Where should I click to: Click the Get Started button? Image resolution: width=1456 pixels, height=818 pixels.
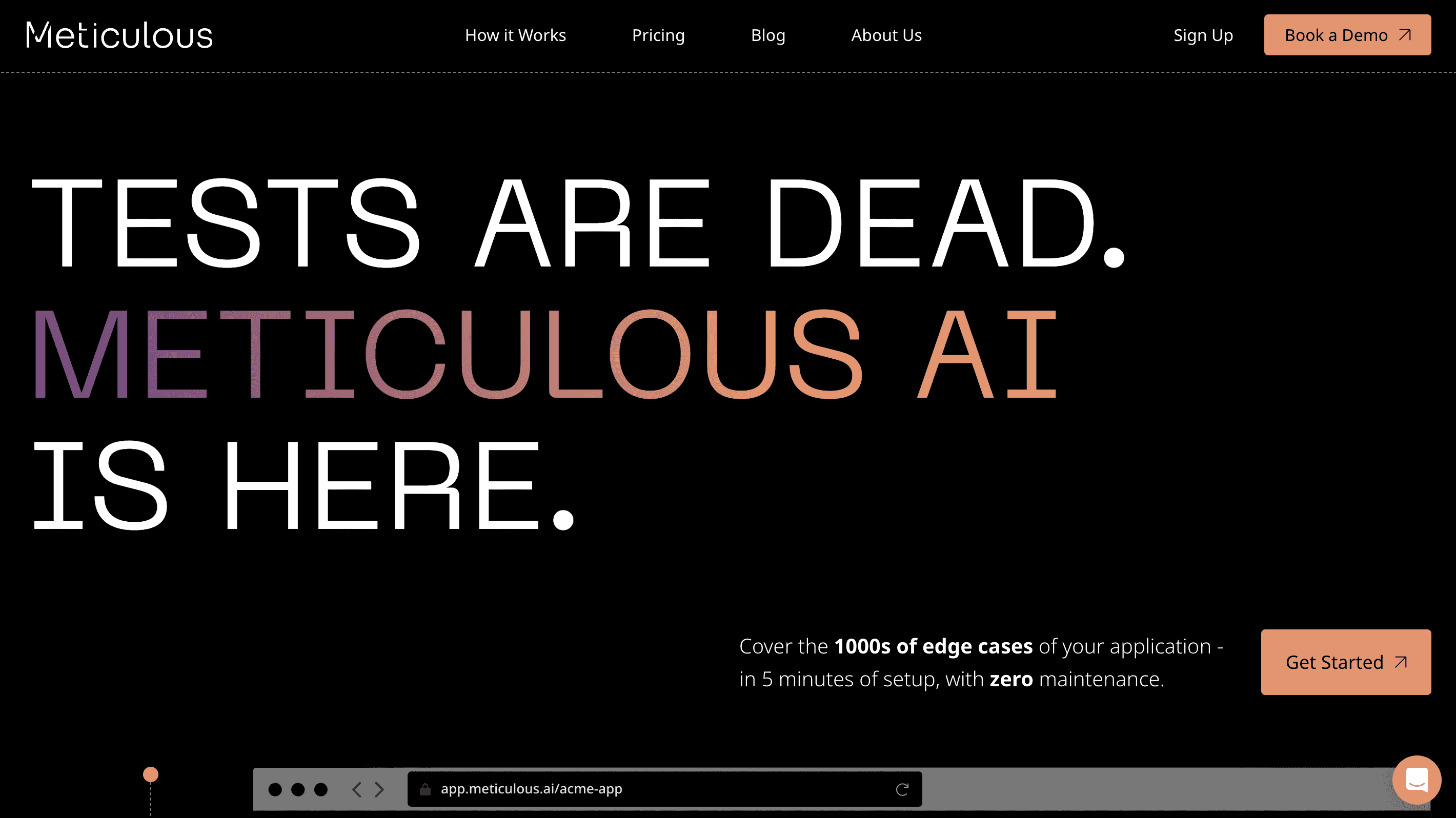(x=1346, y=662)
